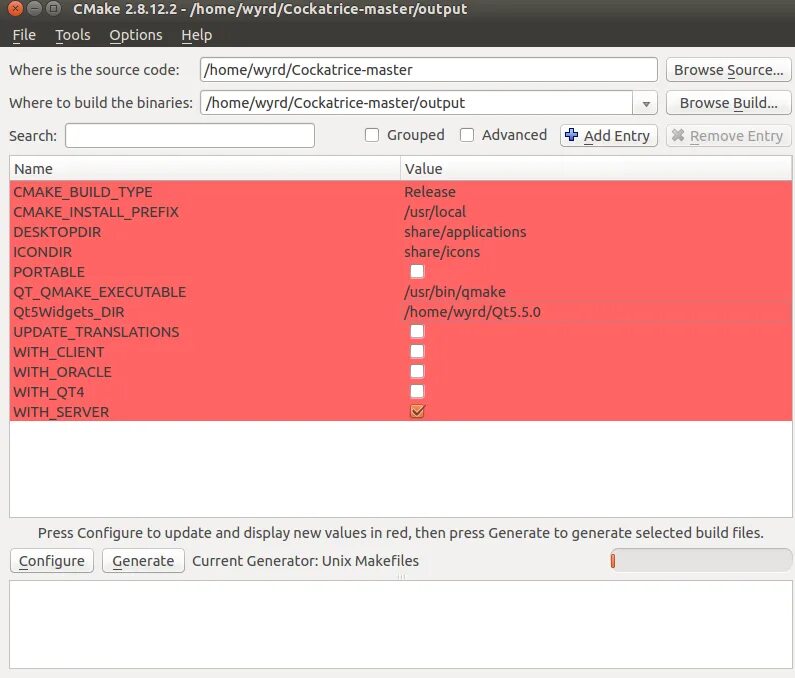Select the Qt5Widgets_DIR entry name
The height and width of the screenshot is (678, 795).
(x=69, y=312)
